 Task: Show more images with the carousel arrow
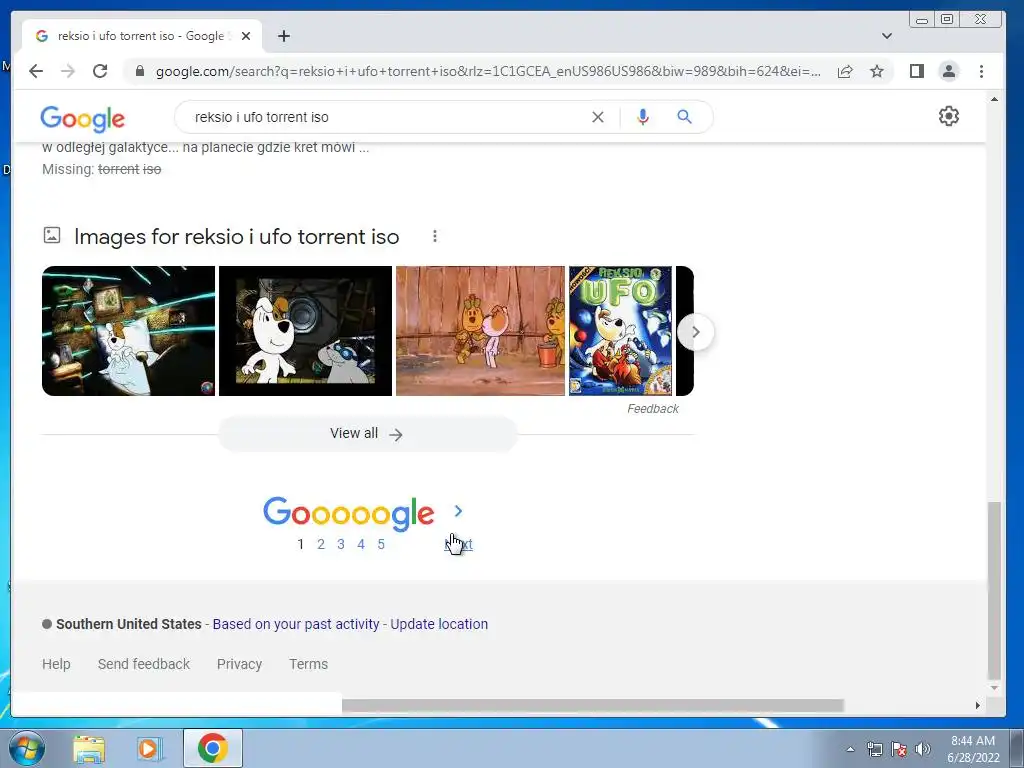coord(696,332)
